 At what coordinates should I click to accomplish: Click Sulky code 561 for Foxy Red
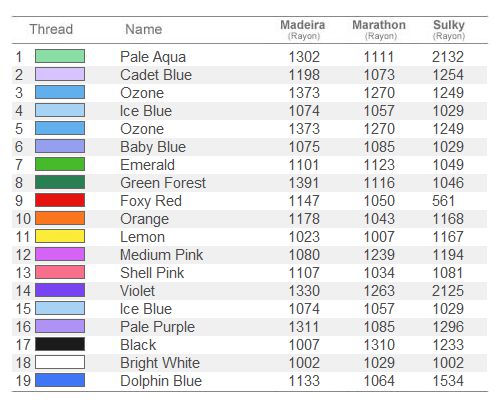[443, 201]
